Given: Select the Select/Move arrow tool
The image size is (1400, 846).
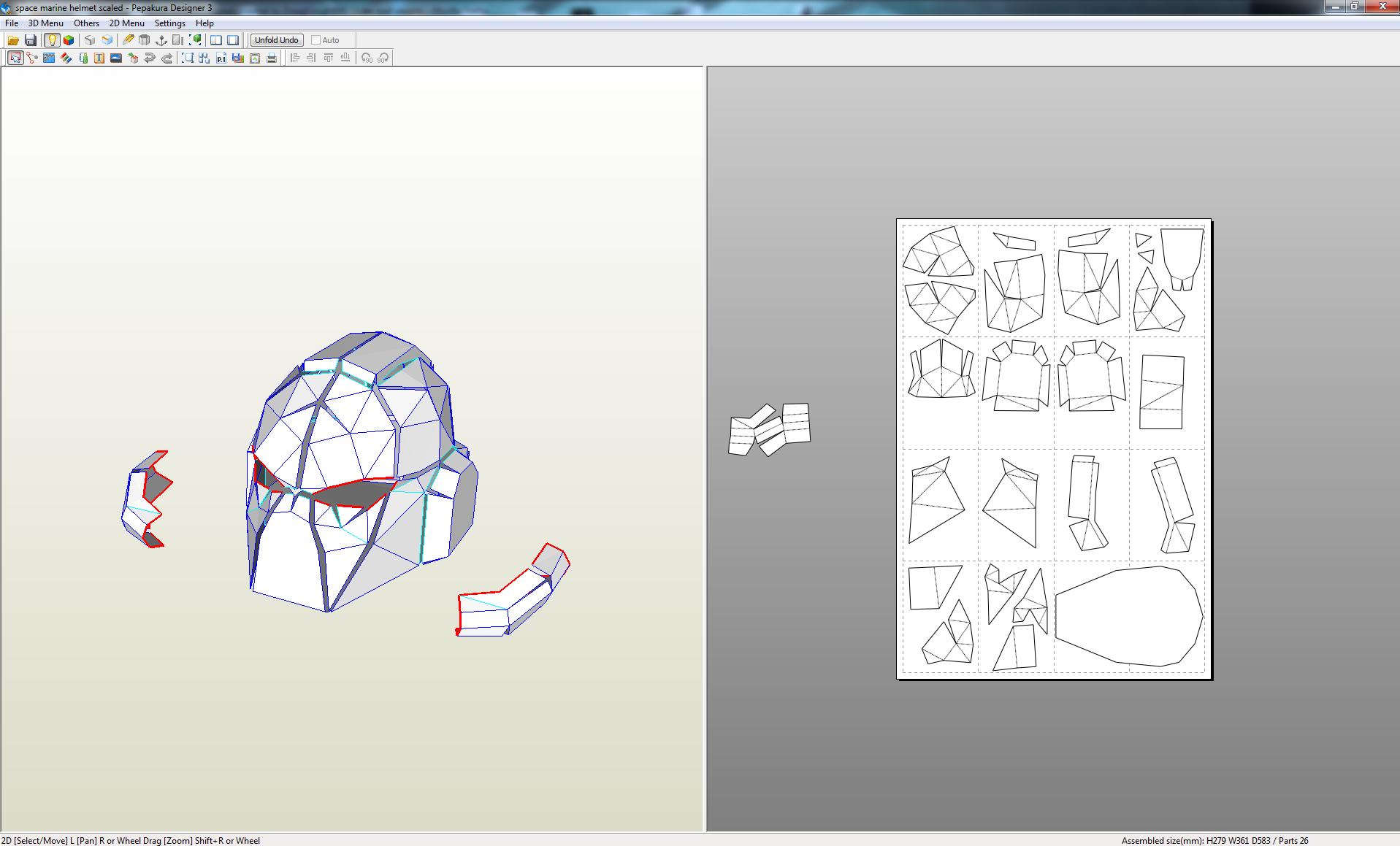Looking at the screenshot, I should coord(15,58).
